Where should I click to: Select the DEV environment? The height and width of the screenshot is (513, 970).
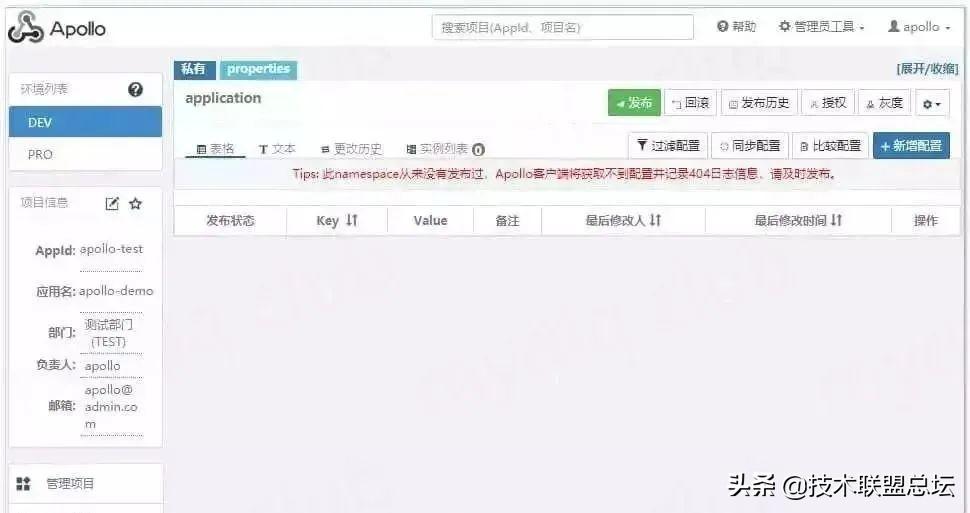(x=85, y=122)
